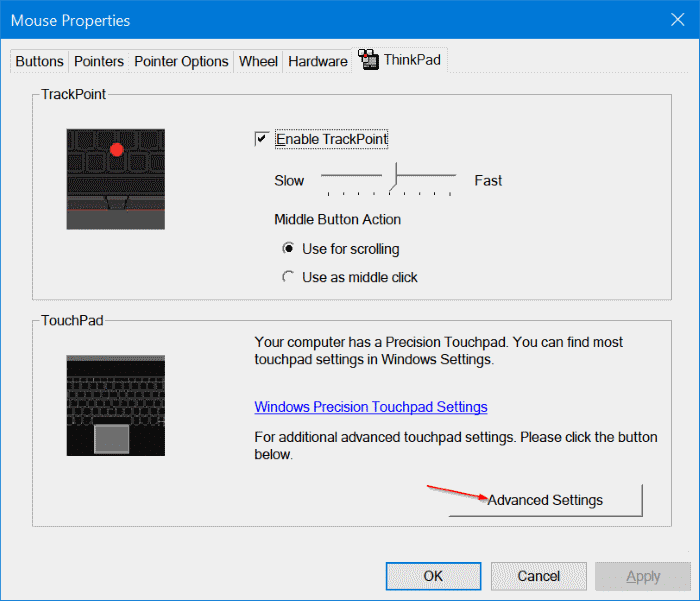Open the Hardware tab
The width and height of the screenshot is (700, 601).
(317, 61)
